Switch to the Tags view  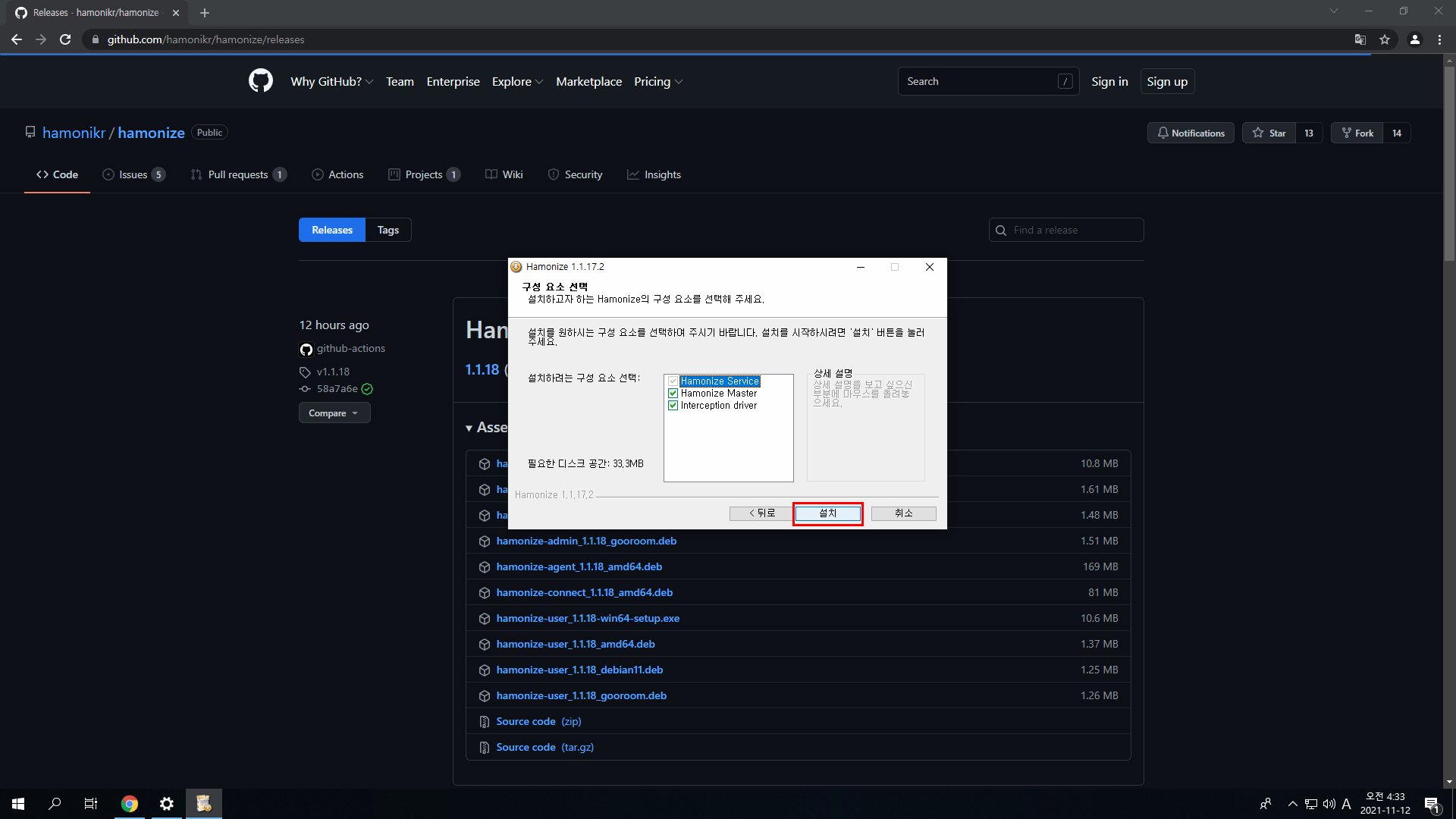[x=388, y=230]
